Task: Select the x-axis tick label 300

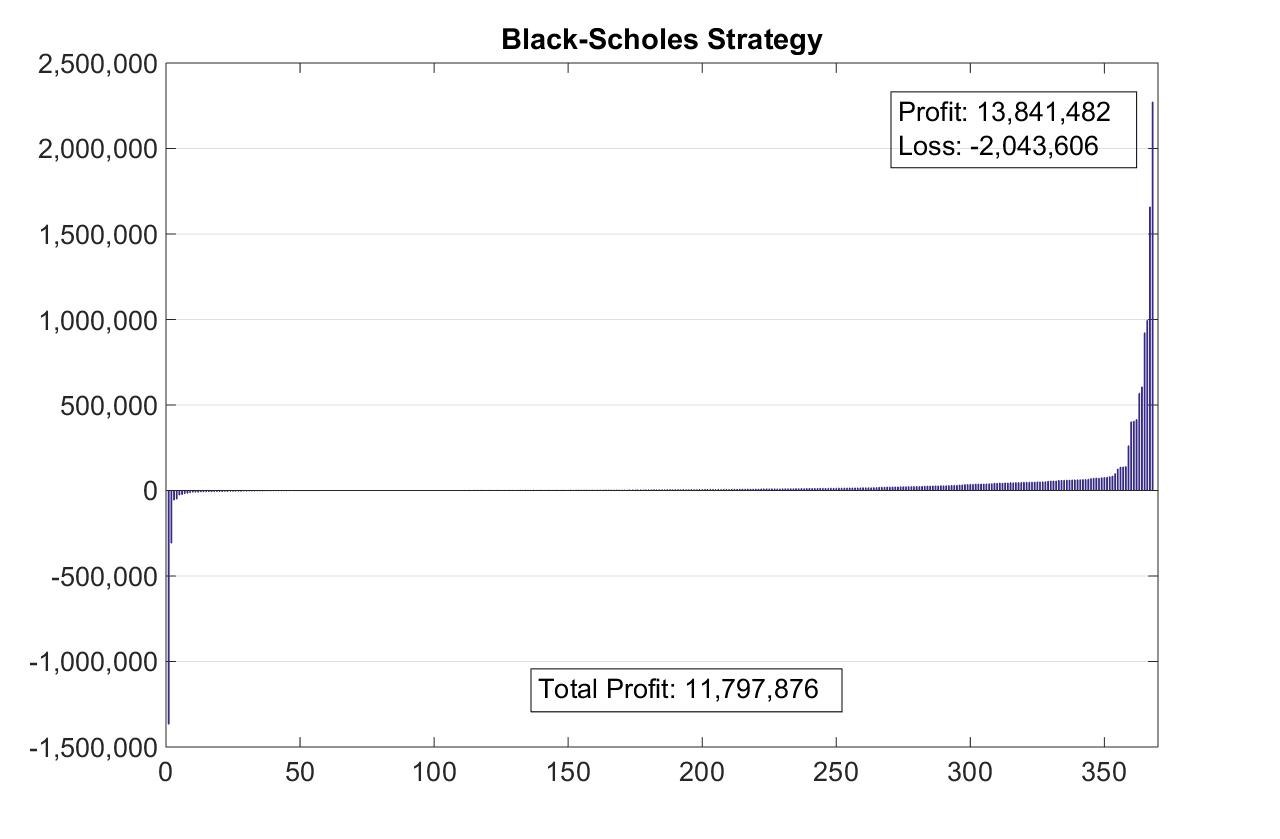Action: (969, 773)
